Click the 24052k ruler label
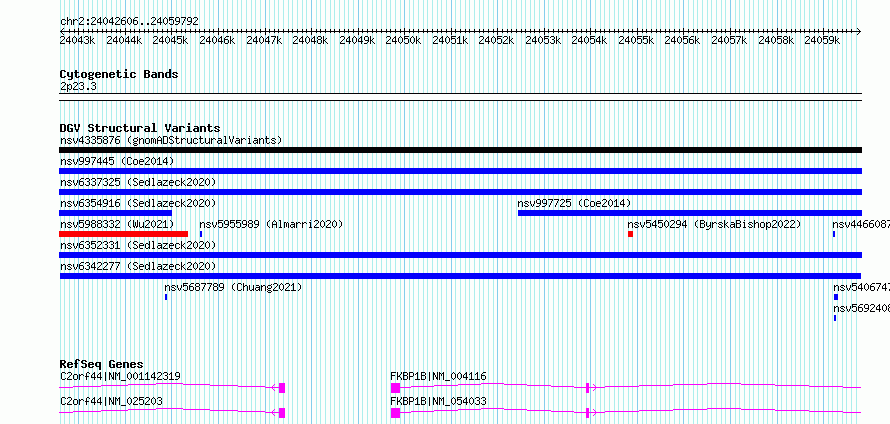This screenshot has width=890, height=424. (496, 40)
